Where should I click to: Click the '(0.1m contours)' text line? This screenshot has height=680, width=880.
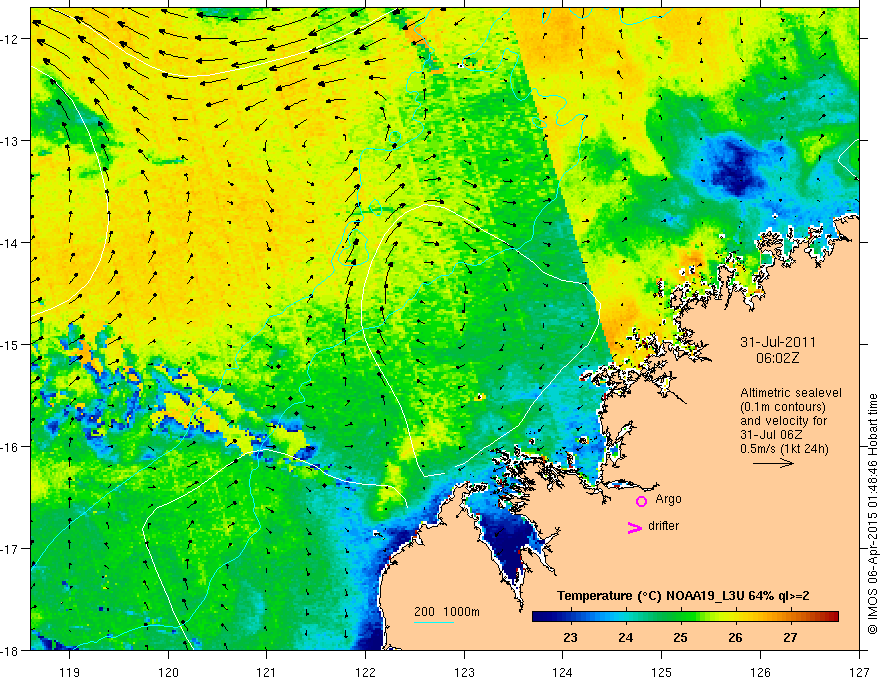click(x=783, y=407)
